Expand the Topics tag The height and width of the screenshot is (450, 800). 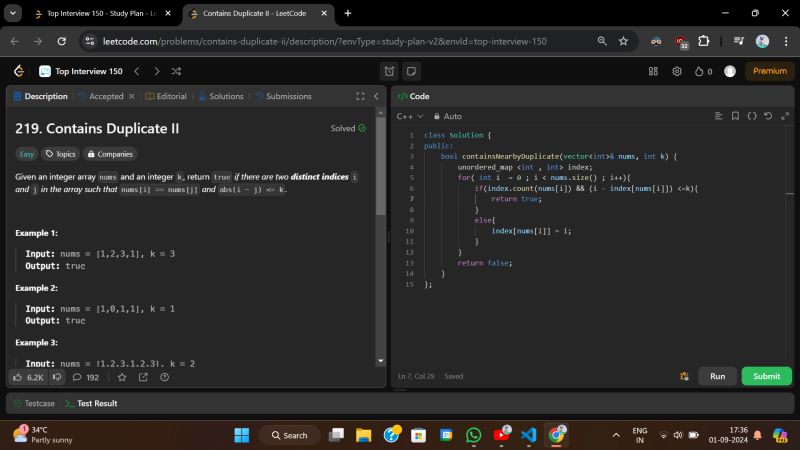pyautogui.click(x=60, y=154)
